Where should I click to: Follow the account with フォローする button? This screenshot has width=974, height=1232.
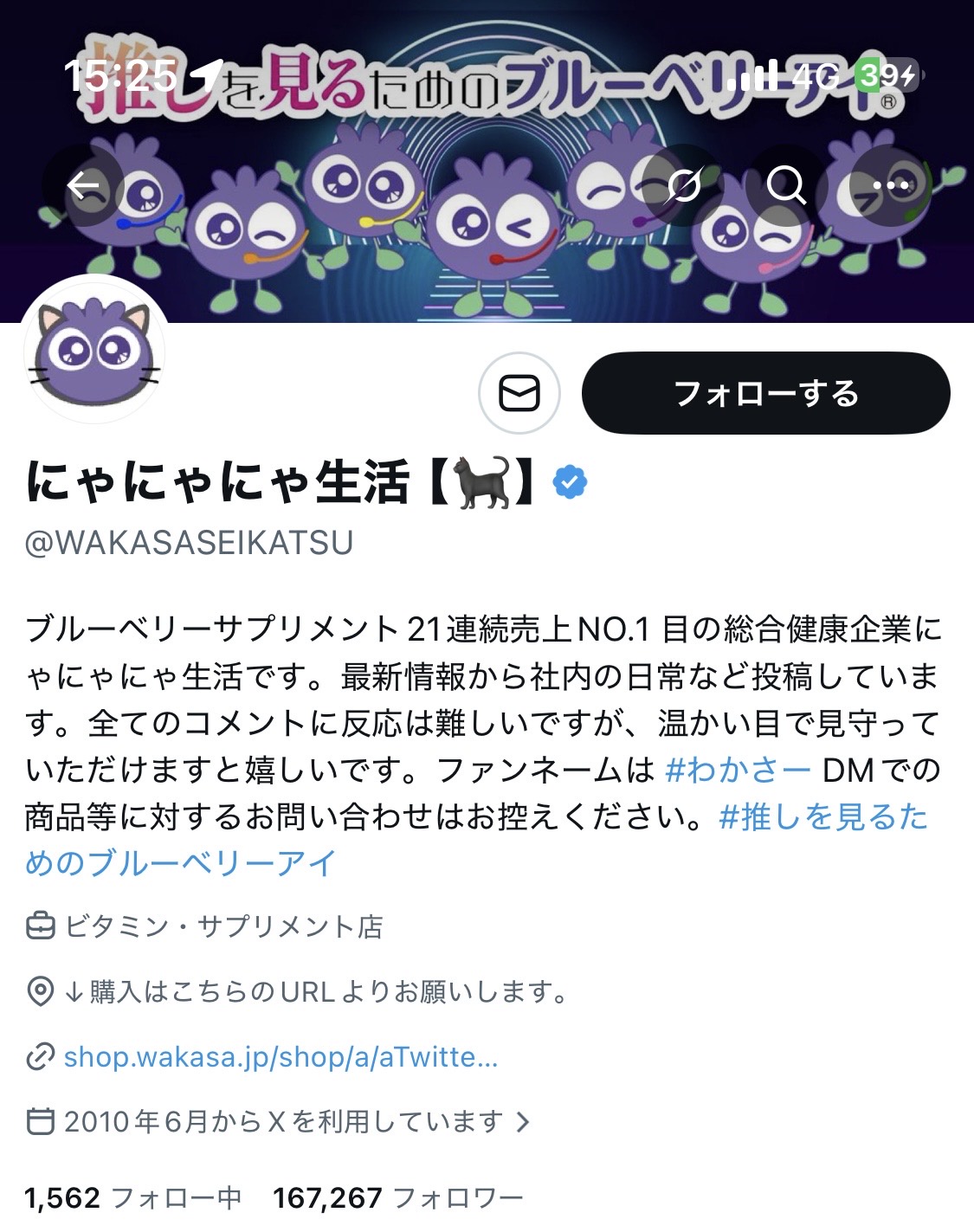click(765, 393)
